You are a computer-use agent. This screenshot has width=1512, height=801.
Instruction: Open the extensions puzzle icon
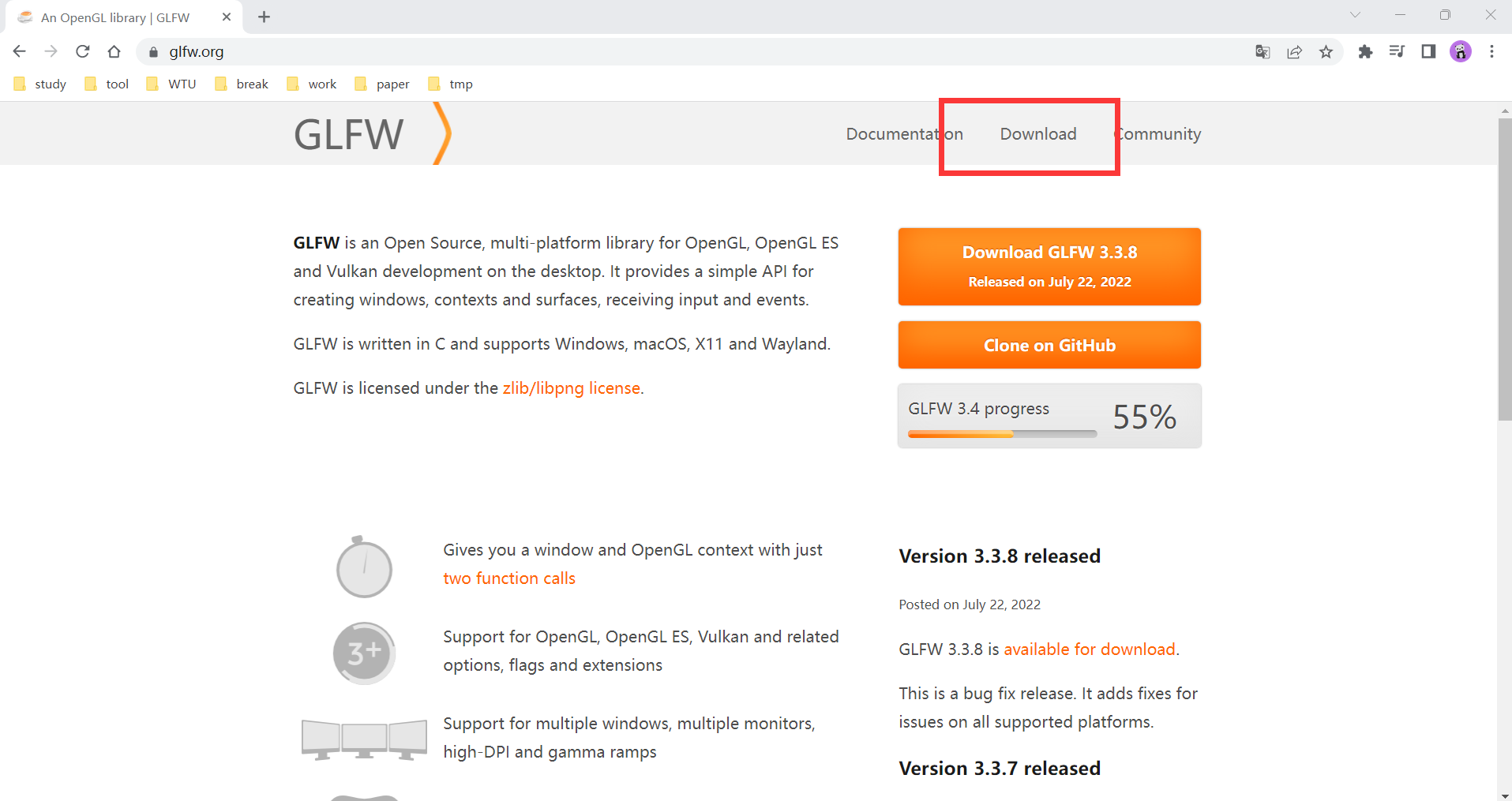point(1365,52)
